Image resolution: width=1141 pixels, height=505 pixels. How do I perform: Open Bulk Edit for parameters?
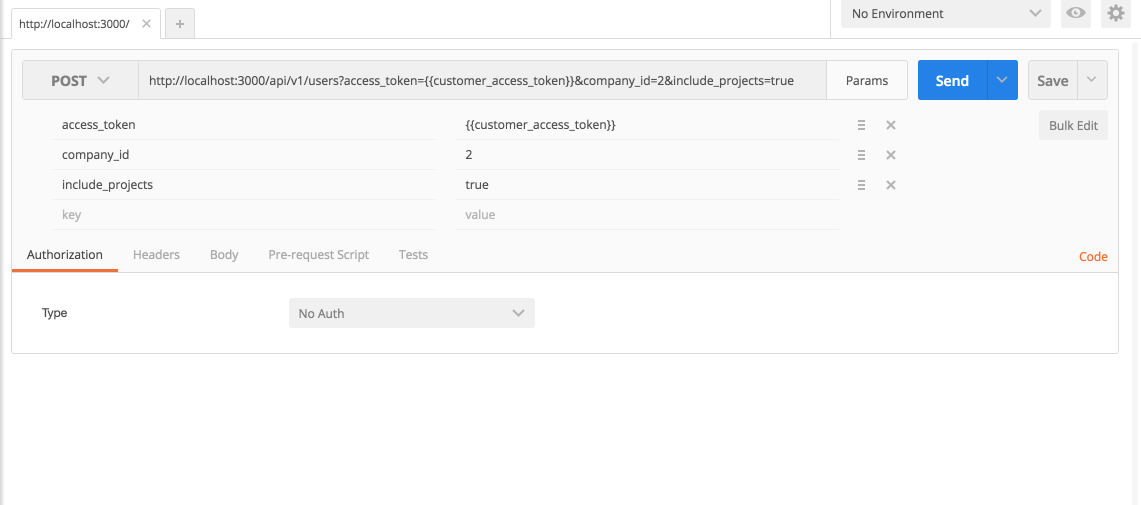pyautogui.click(x=1073, y=125)
